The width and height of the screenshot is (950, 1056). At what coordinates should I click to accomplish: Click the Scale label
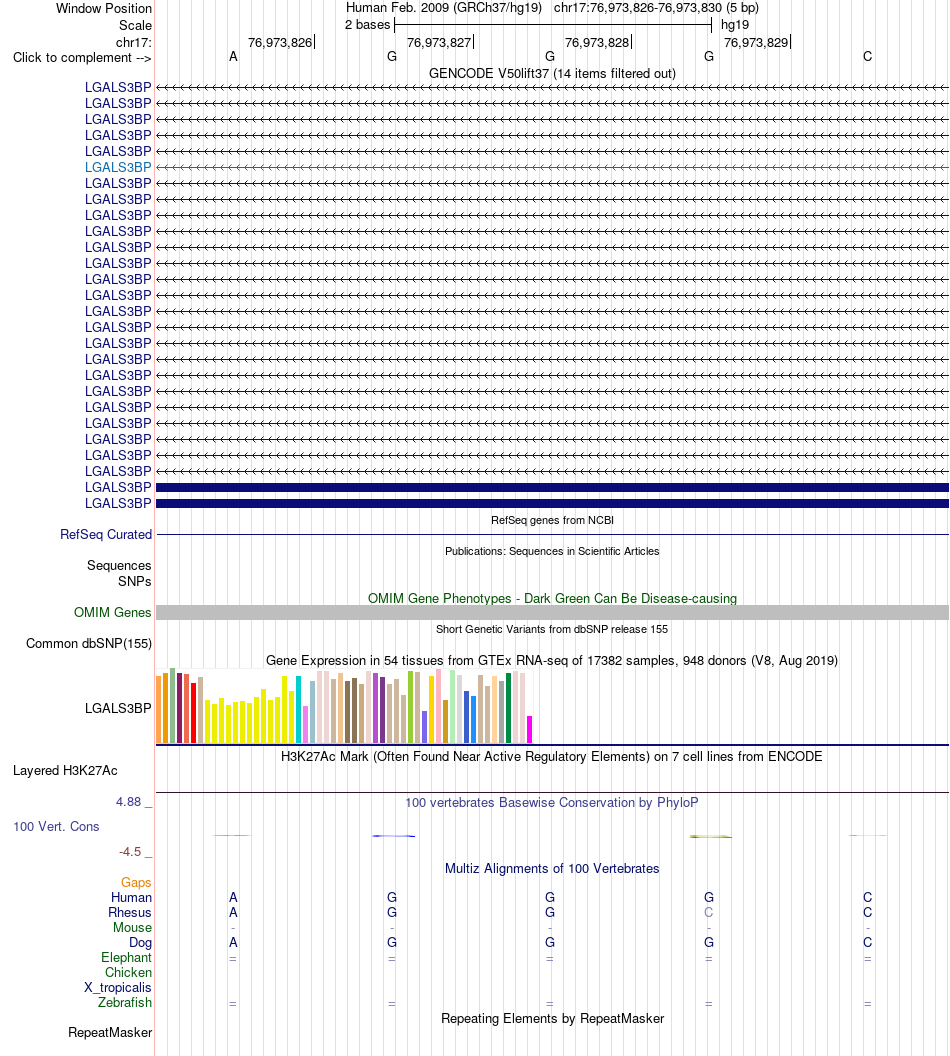(x=135, y=26)
